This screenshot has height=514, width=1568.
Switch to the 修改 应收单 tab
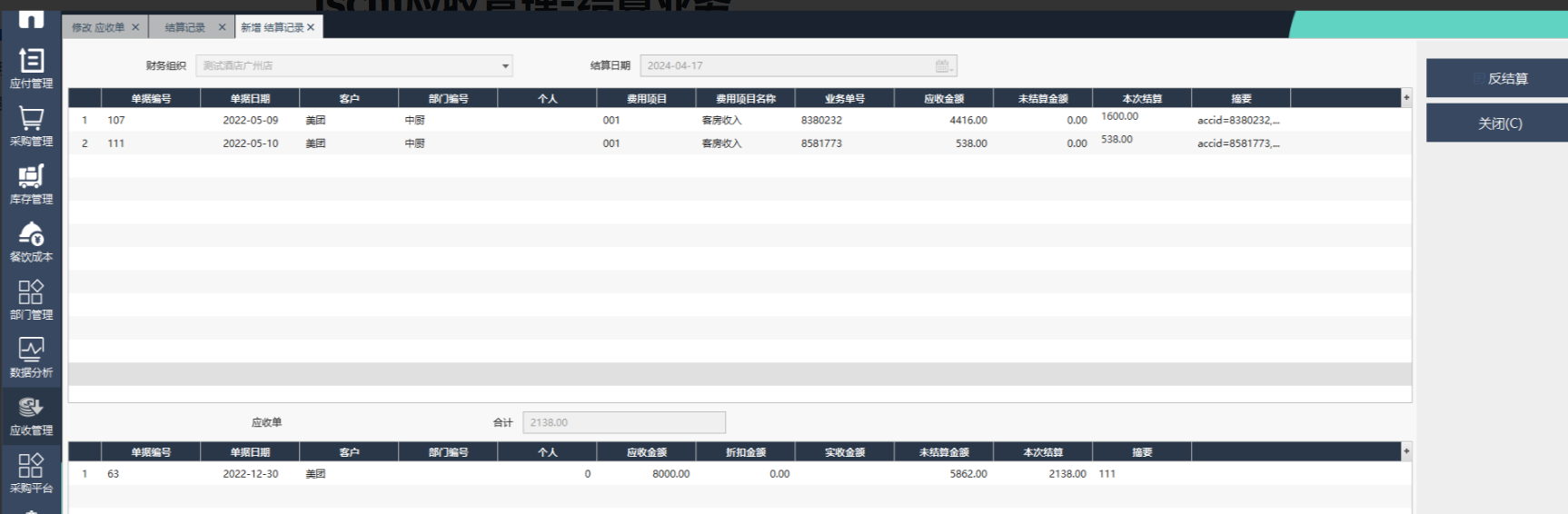tap(98, 27)
